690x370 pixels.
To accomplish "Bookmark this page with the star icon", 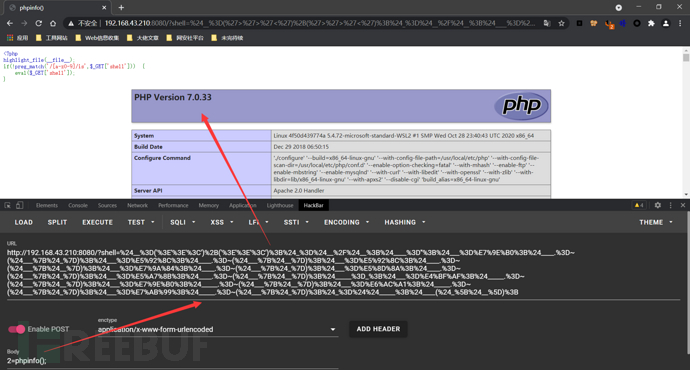I will tap(562, 23).
